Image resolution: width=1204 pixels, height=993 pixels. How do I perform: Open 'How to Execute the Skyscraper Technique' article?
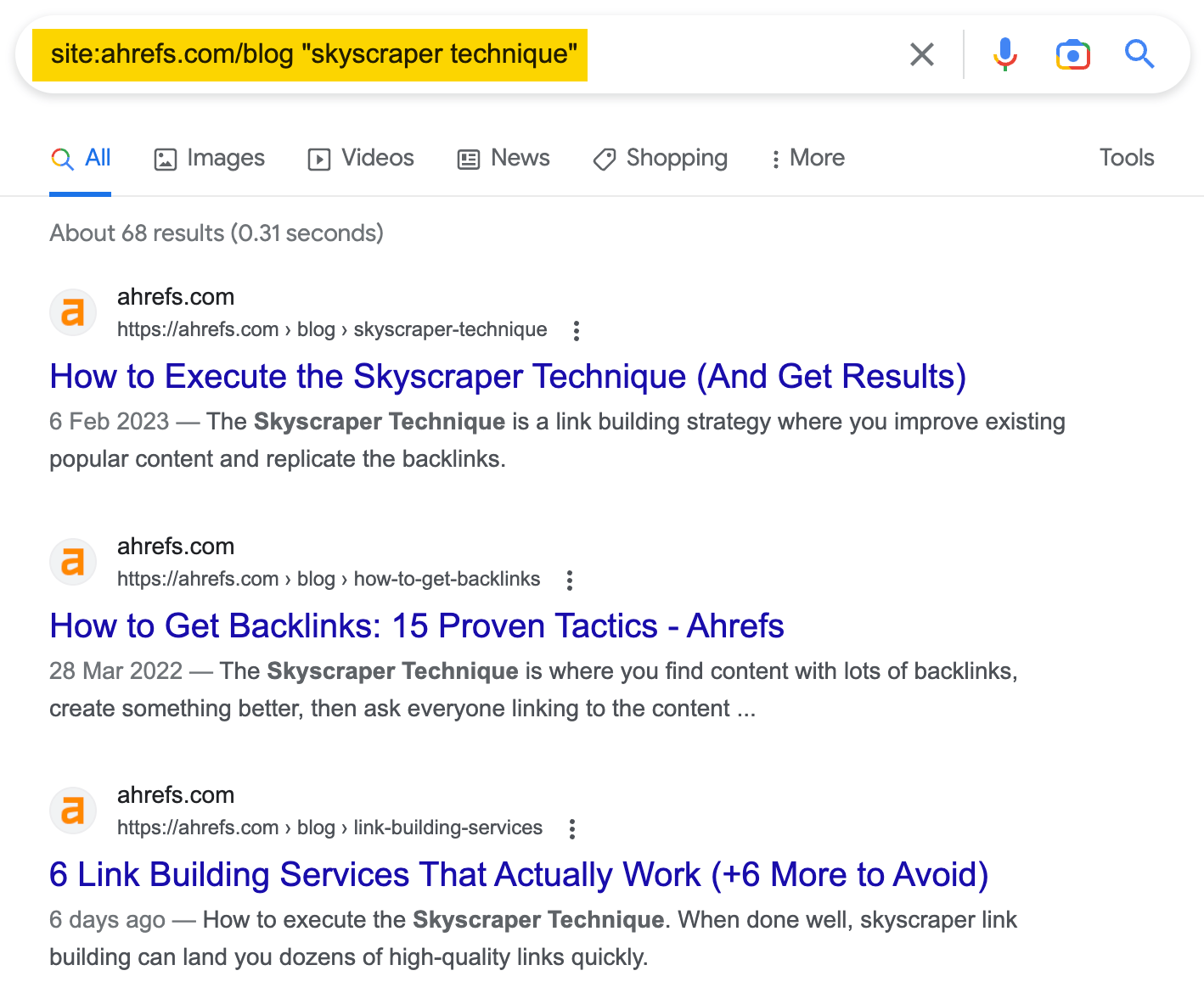(508, 376)
